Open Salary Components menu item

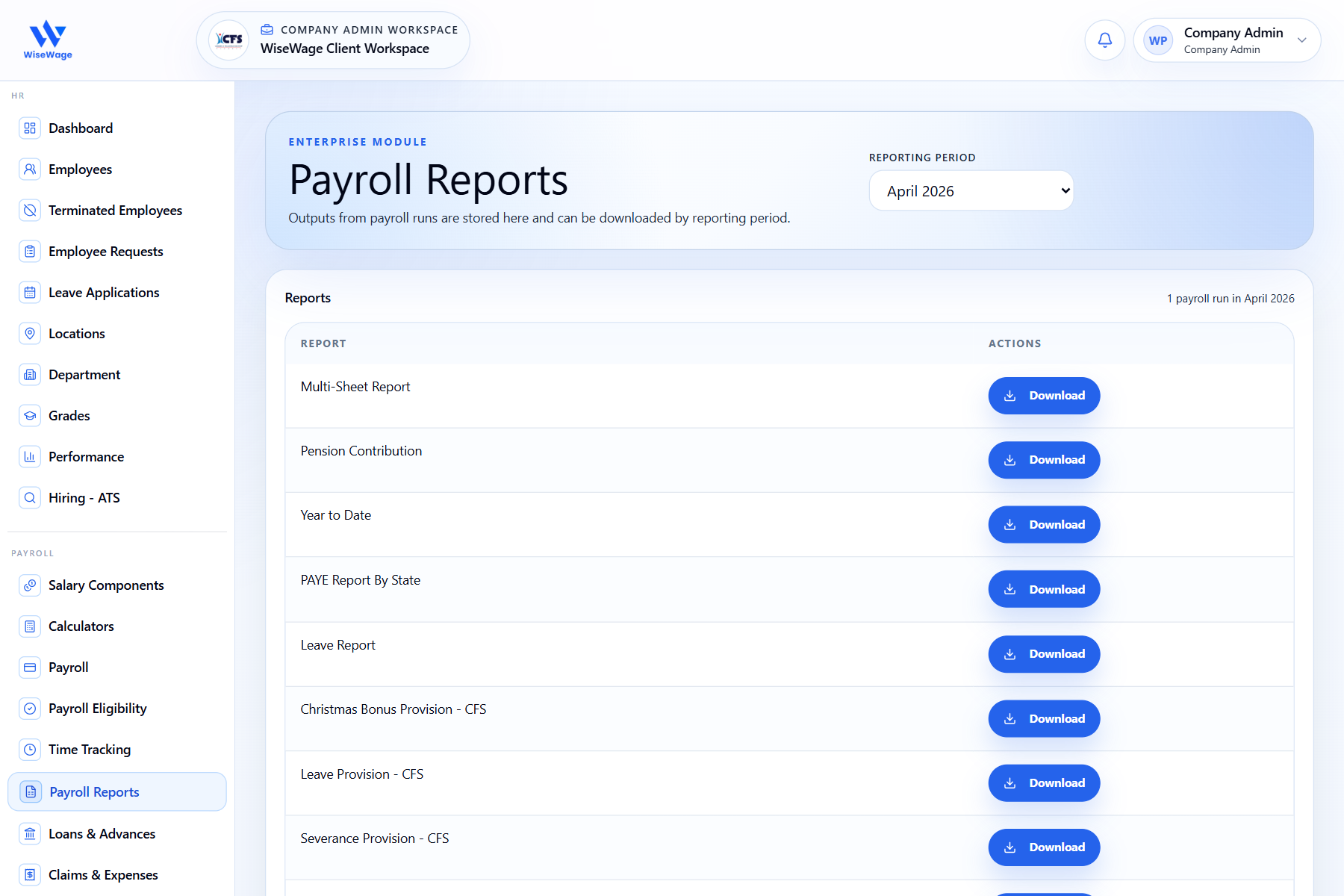[x=117, y=585]
